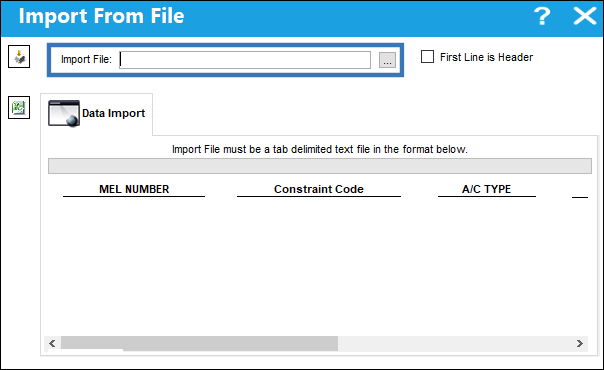Enable the First Line is Header checkbox

(427, 57)
